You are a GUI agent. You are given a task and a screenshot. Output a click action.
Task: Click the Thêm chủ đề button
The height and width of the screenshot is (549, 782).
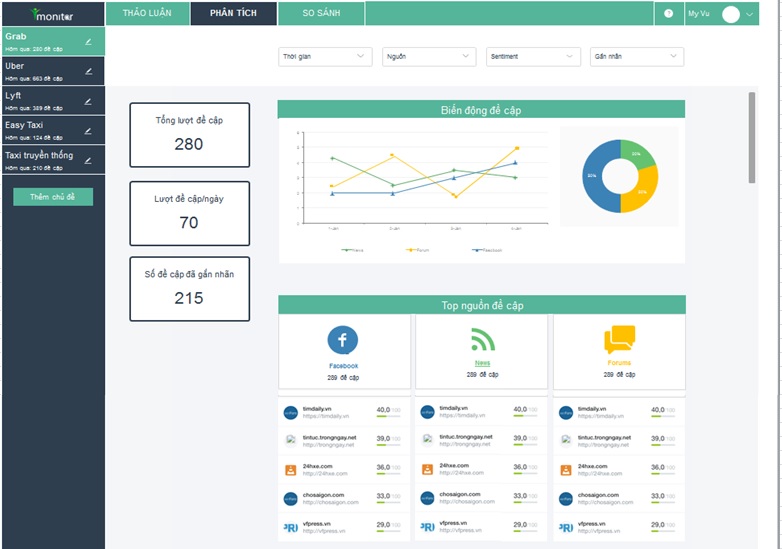[53, 197]
